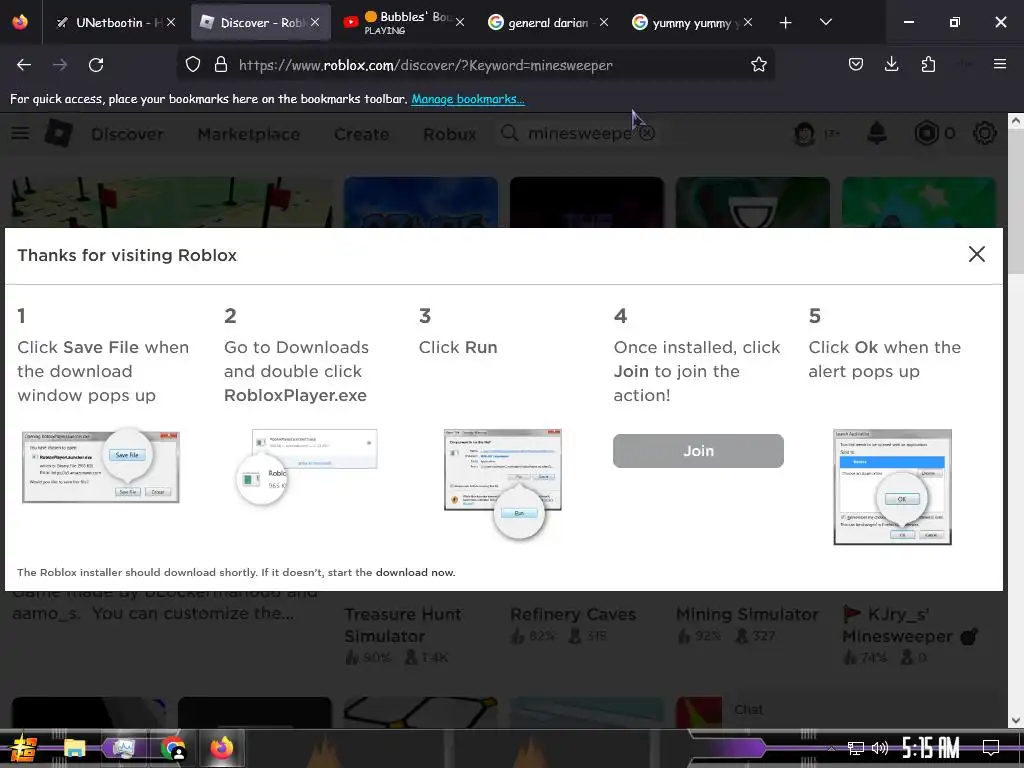Open the Roblox hamburger side menu
Image resolution: width=1024 pixels, height=768 pixels.
point(20,133)
